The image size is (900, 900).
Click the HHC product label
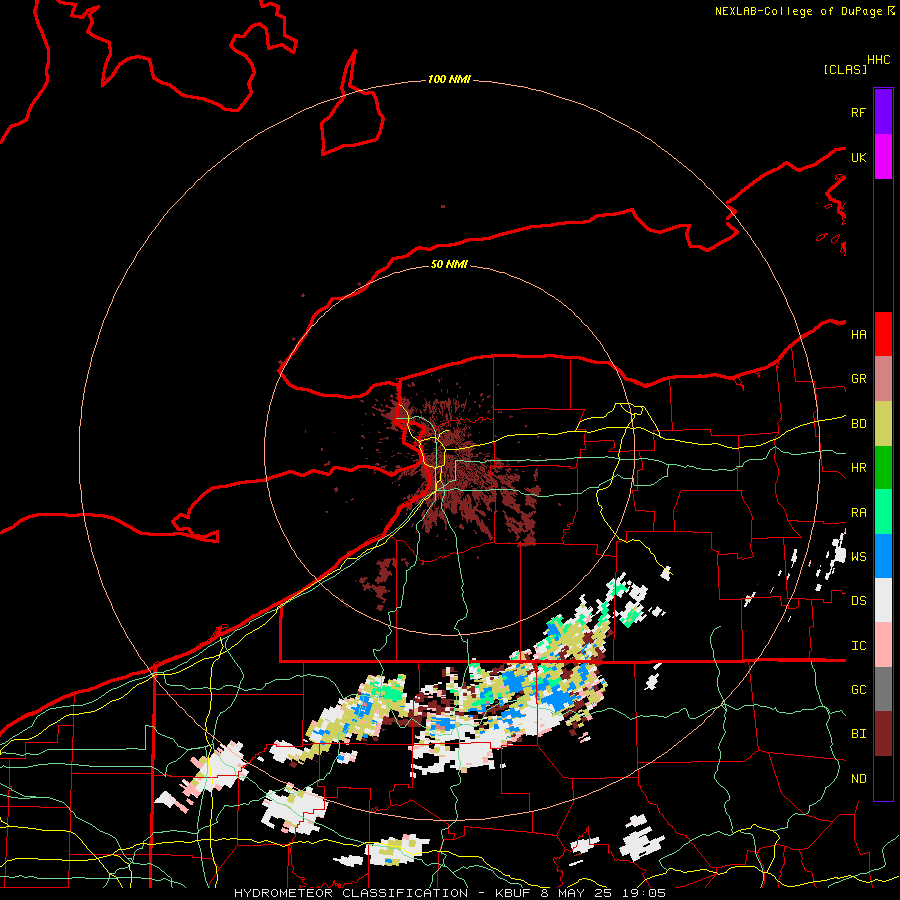pyautogui.click(x=878, y=60)
